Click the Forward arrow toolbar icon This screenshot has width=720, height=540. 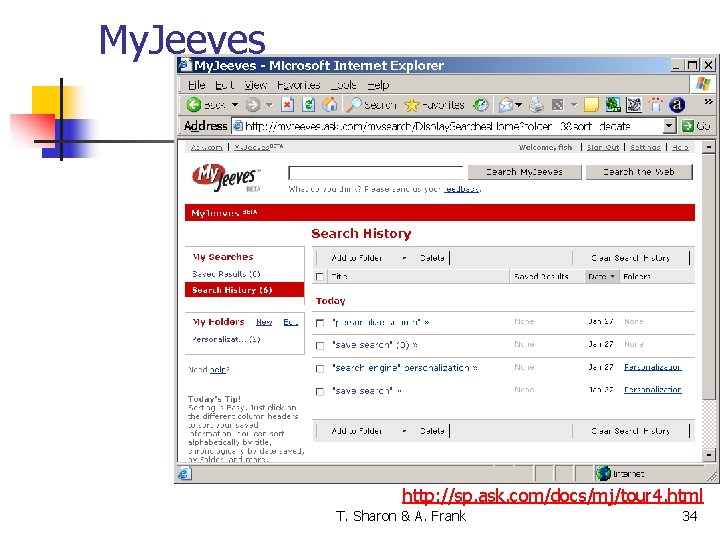point(253,105)
